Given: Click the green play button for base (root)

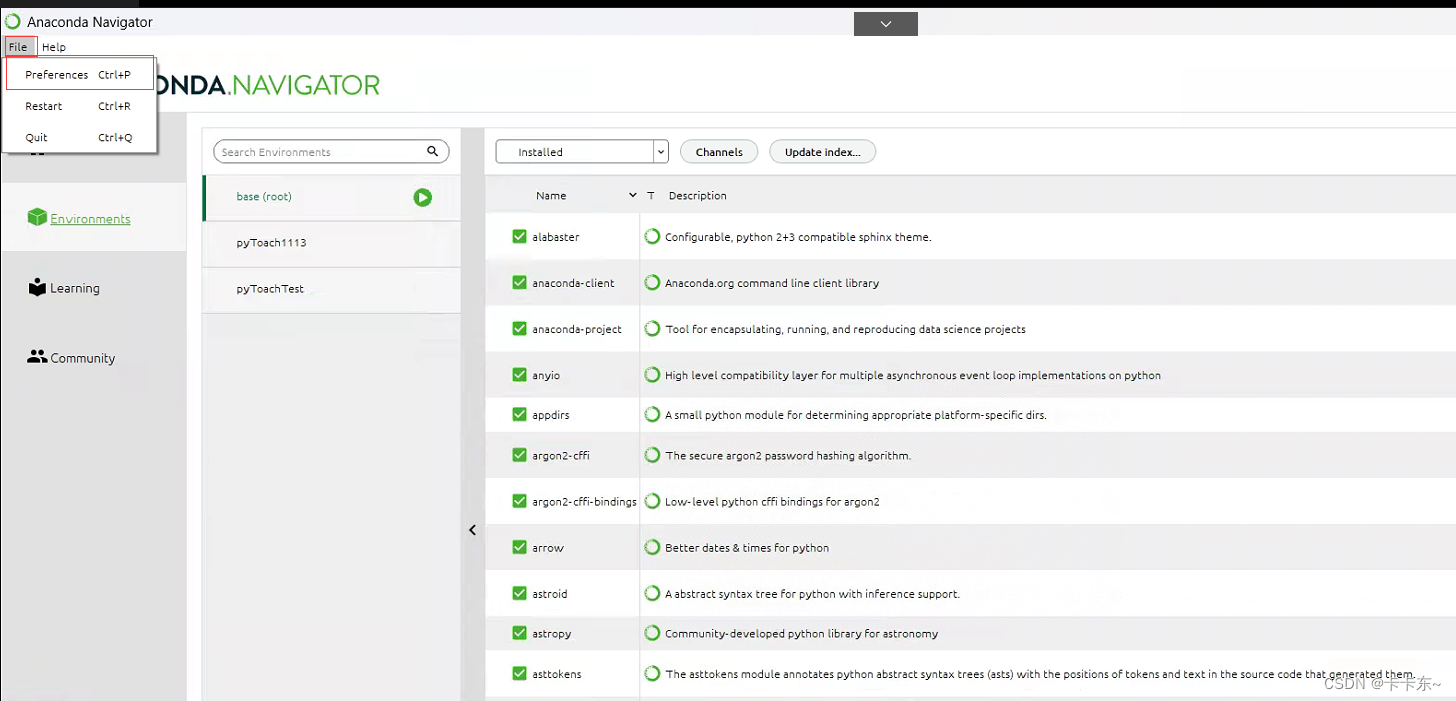Looking at the screenshot, I should pos(422,198).
